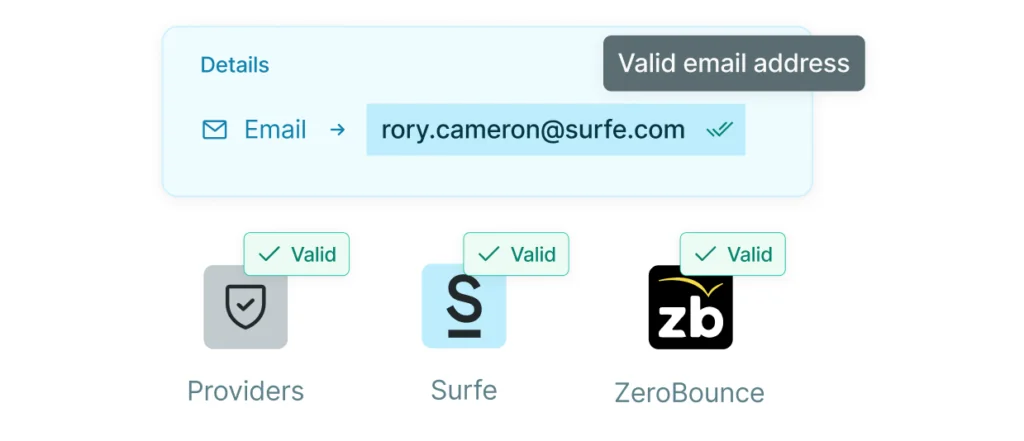Screen dimensions: 1024x441
Task: Click the checkmark in Providers Valid badge
Action: pos(268,254)
